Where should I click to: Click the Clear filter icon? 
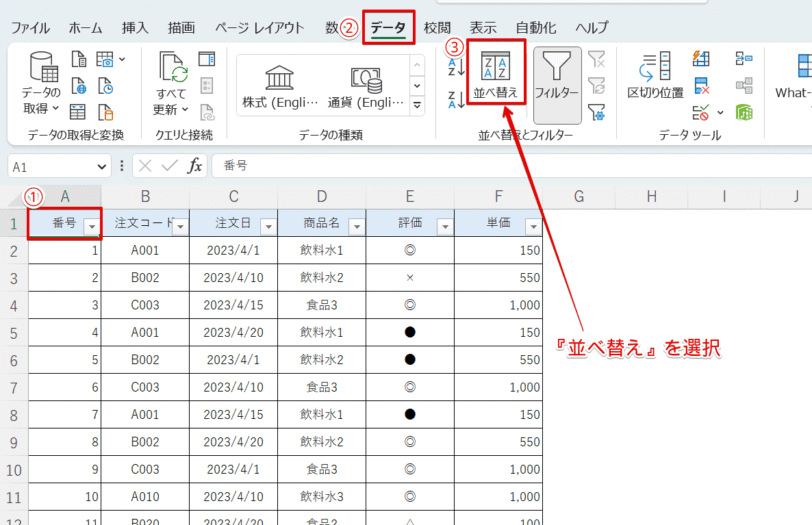coord(597,59)
